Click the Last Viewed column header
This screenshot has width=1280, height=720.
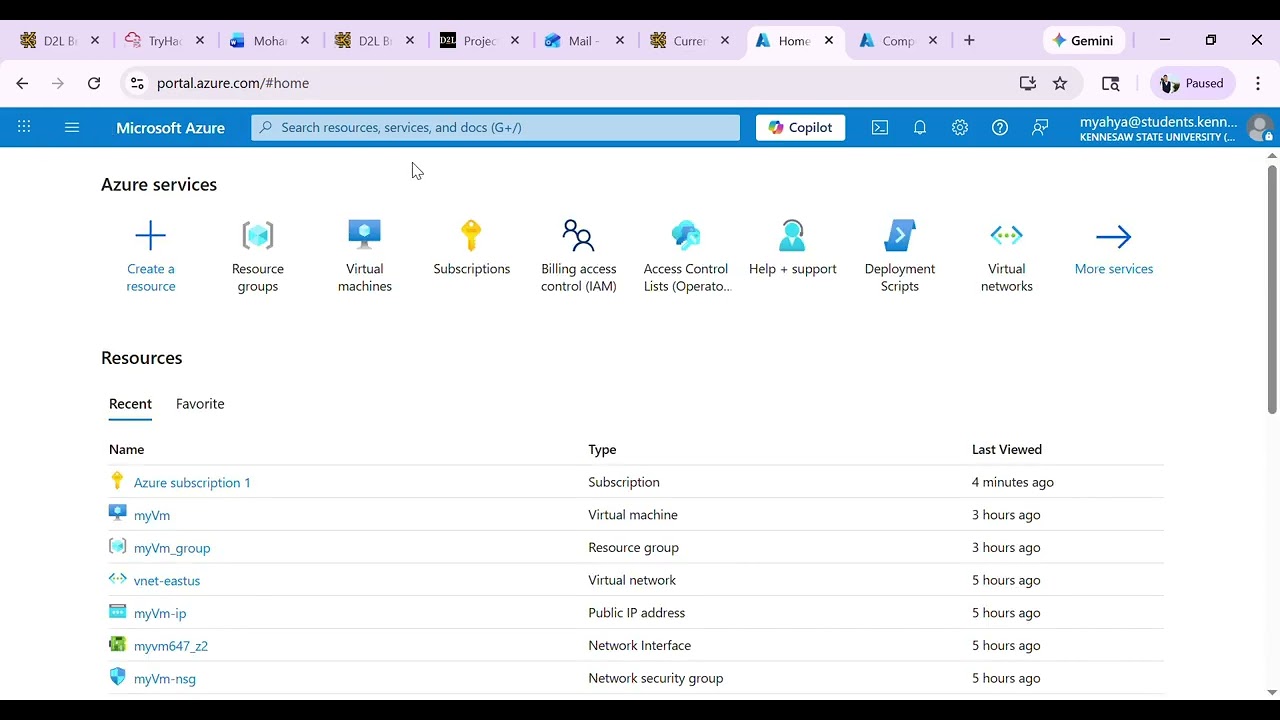coord(1007,449)
